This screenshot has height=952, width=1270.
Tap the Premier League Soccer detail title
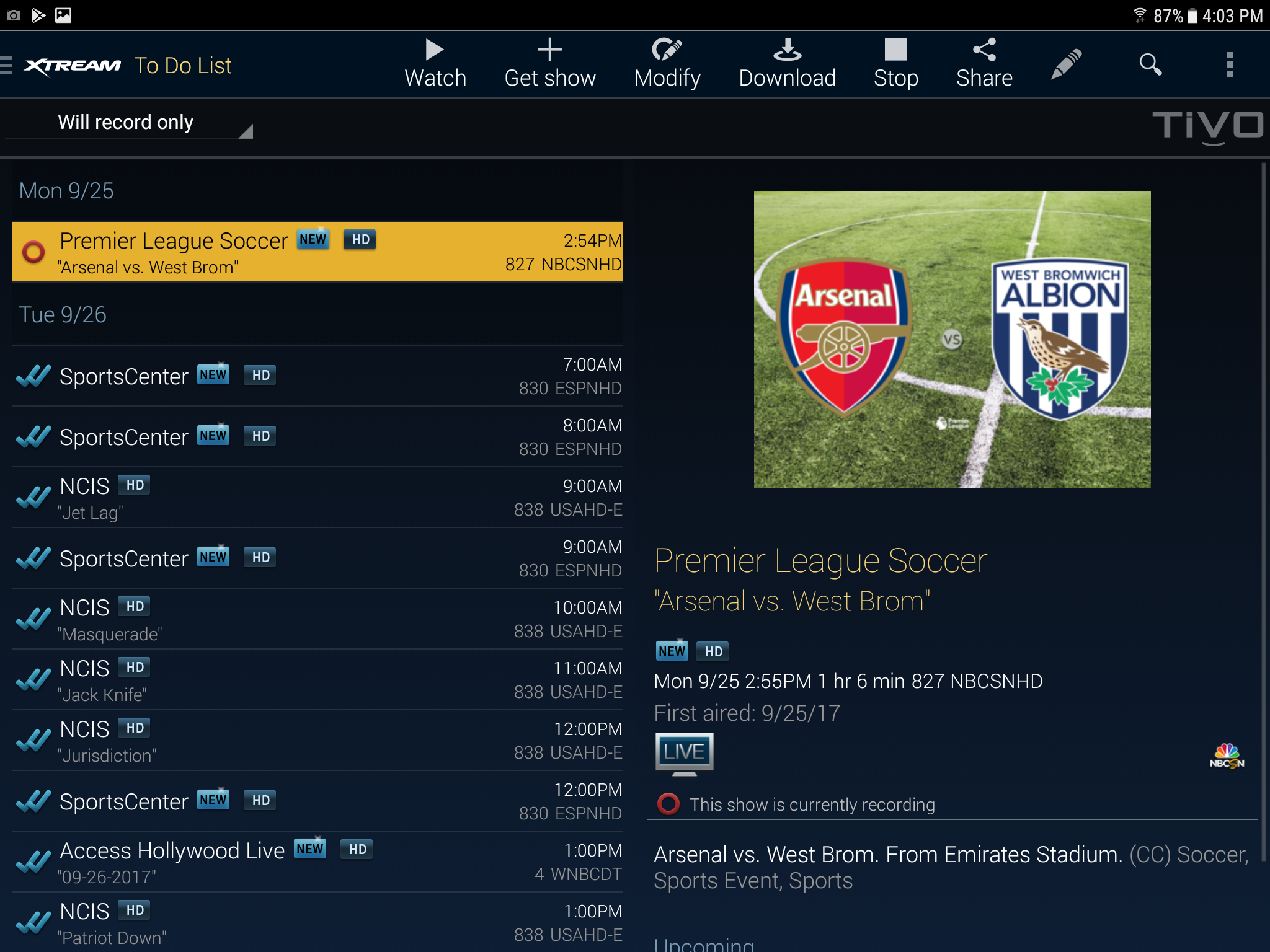click(820, 561)
